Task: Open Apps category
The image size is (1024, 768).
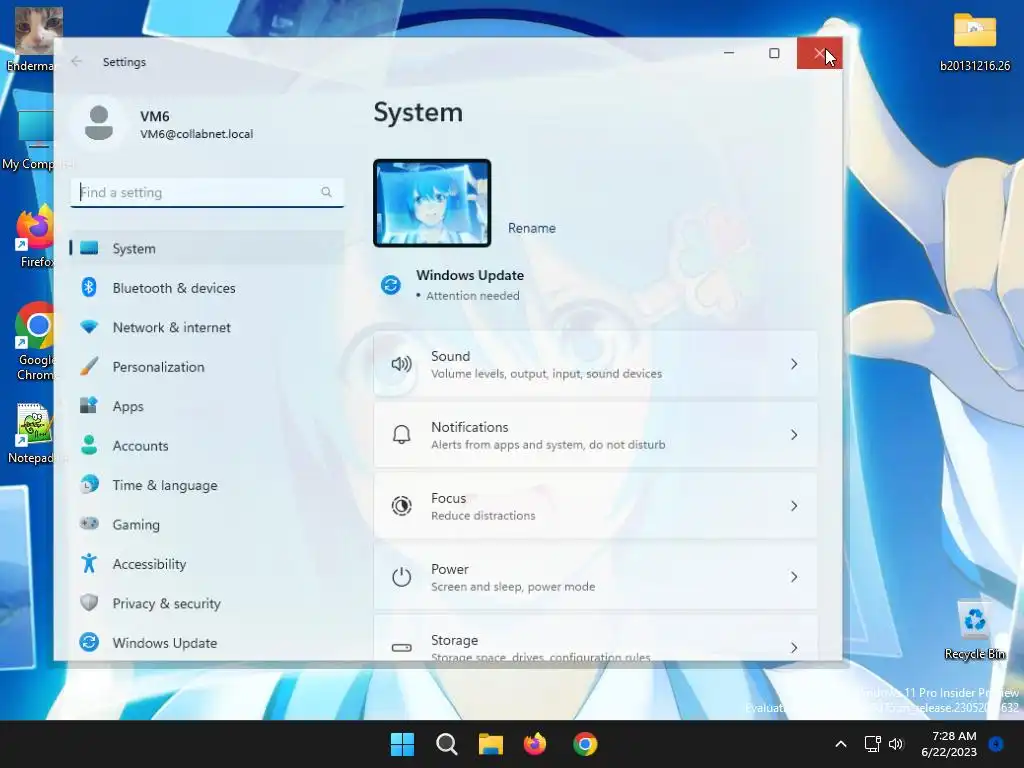Action: click(207, 406)
